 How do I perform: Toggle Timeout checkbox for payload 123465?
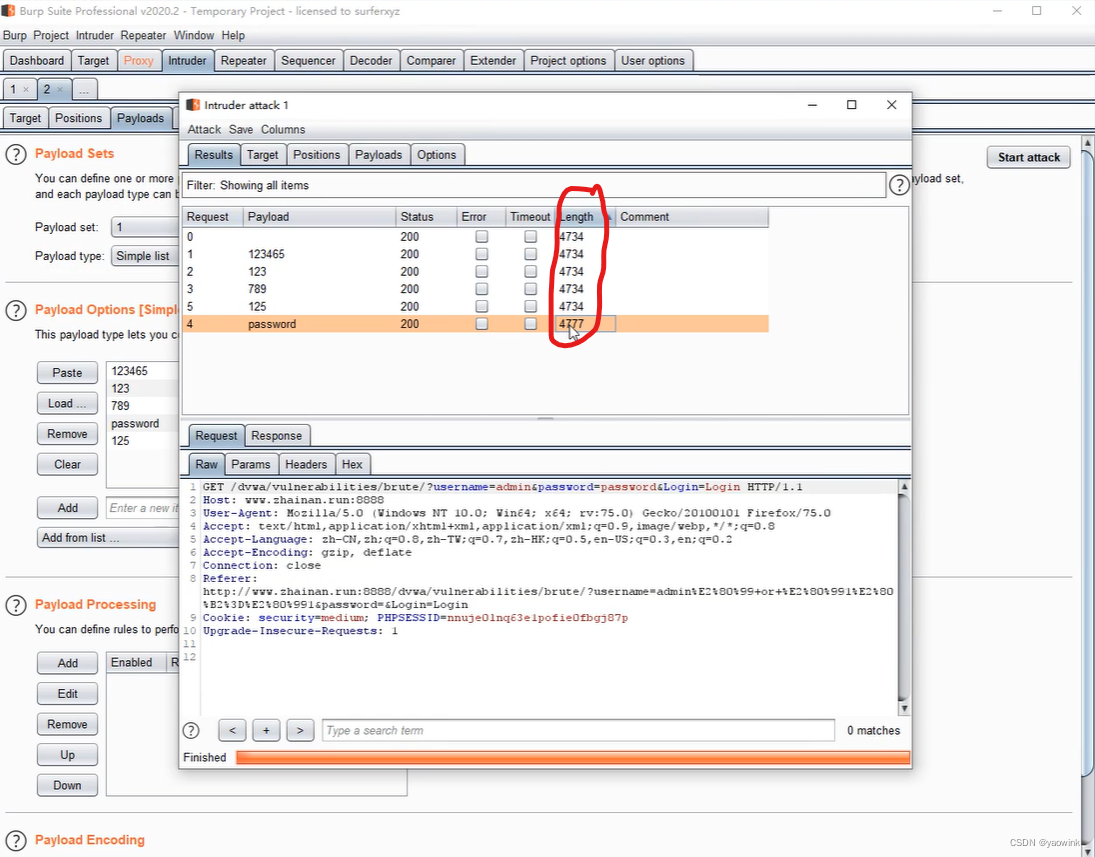click(531, 254)
